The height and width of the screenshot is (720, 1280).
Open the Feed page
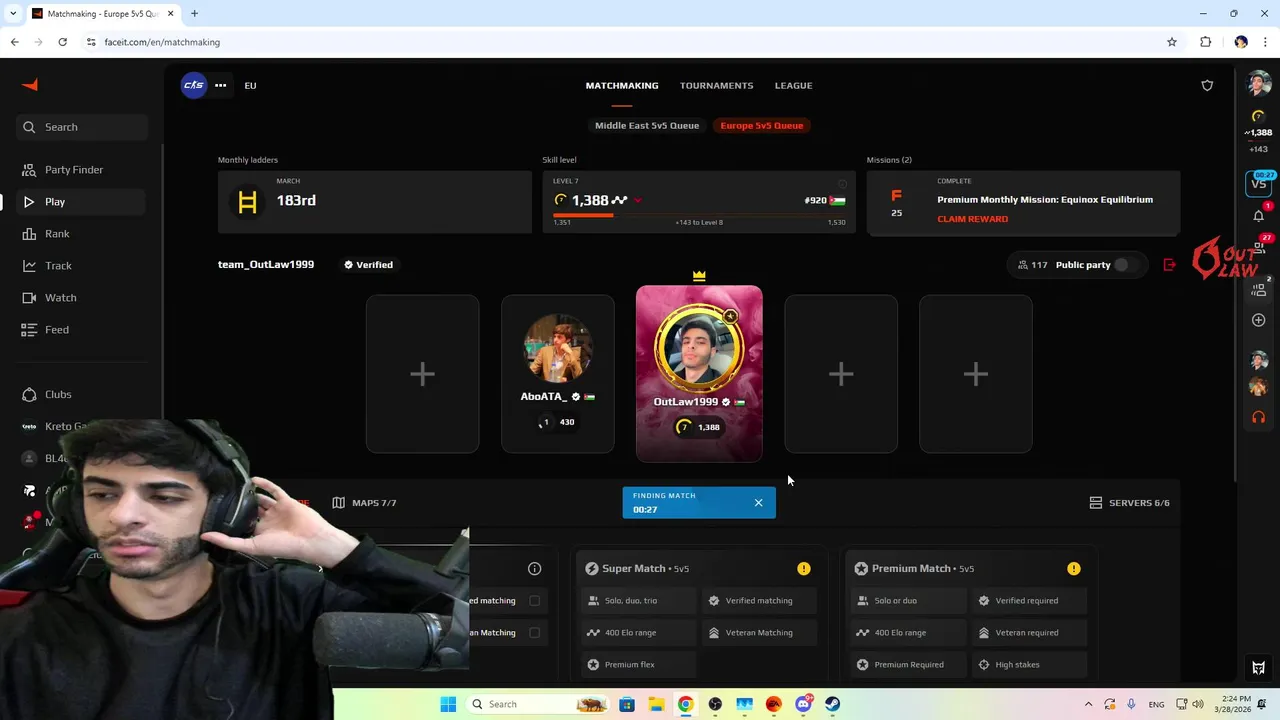click(x=57, y=330)
